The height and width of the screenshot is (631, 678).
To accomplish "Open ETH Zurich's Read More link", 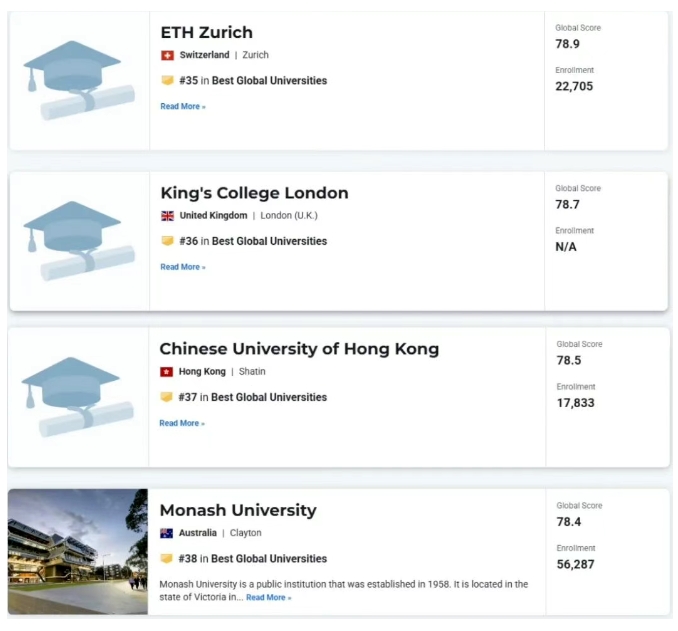I will click(x=183, y=106).
